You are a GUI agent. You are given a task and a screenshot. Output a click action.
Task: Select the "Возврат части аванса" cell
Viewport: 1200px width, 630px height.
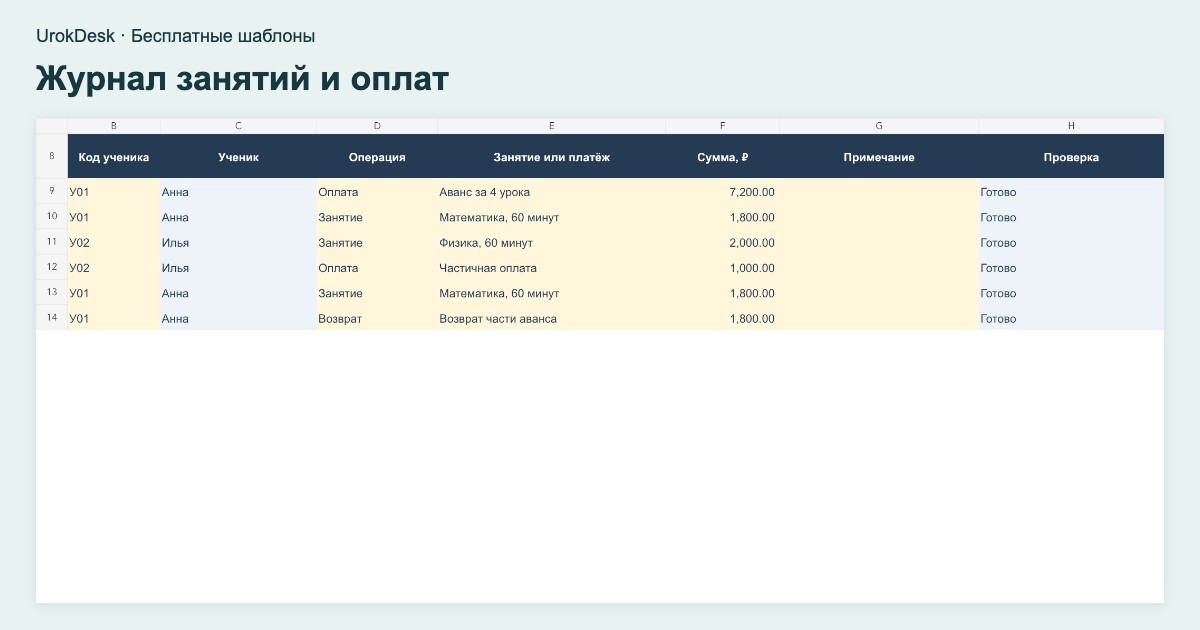(552, 319)
